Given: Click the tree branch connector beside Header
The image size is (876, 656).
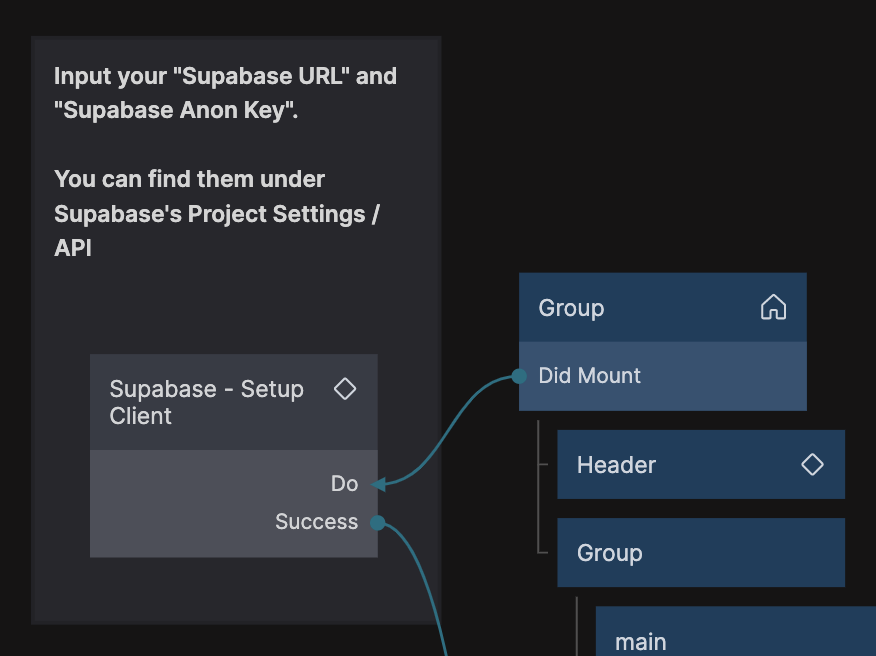Looking at the screenshot, I should tap(543, 465).
